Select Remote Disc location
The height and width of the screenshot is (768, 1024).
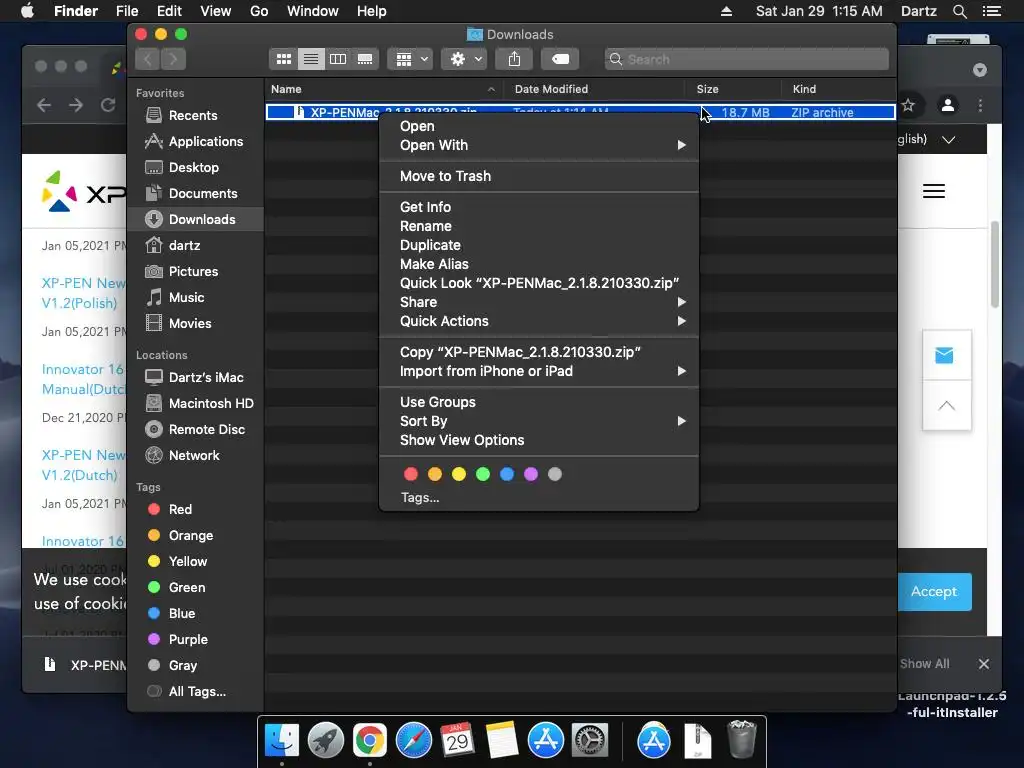pyautogui.click(x=195, y=430)
